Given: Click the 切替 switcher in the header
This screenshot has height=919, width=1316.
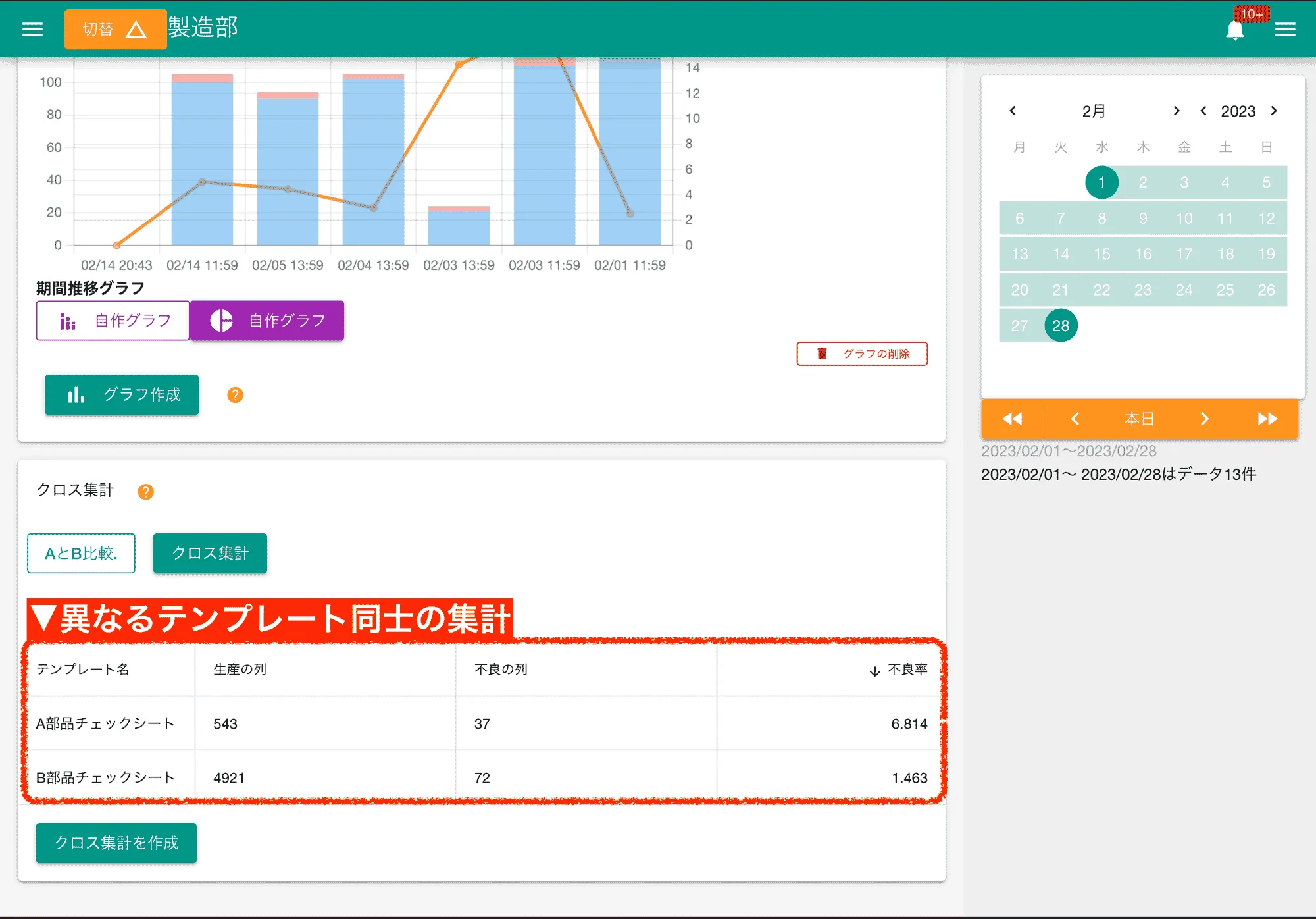Looking at the screenshot, I should (115, 29).
